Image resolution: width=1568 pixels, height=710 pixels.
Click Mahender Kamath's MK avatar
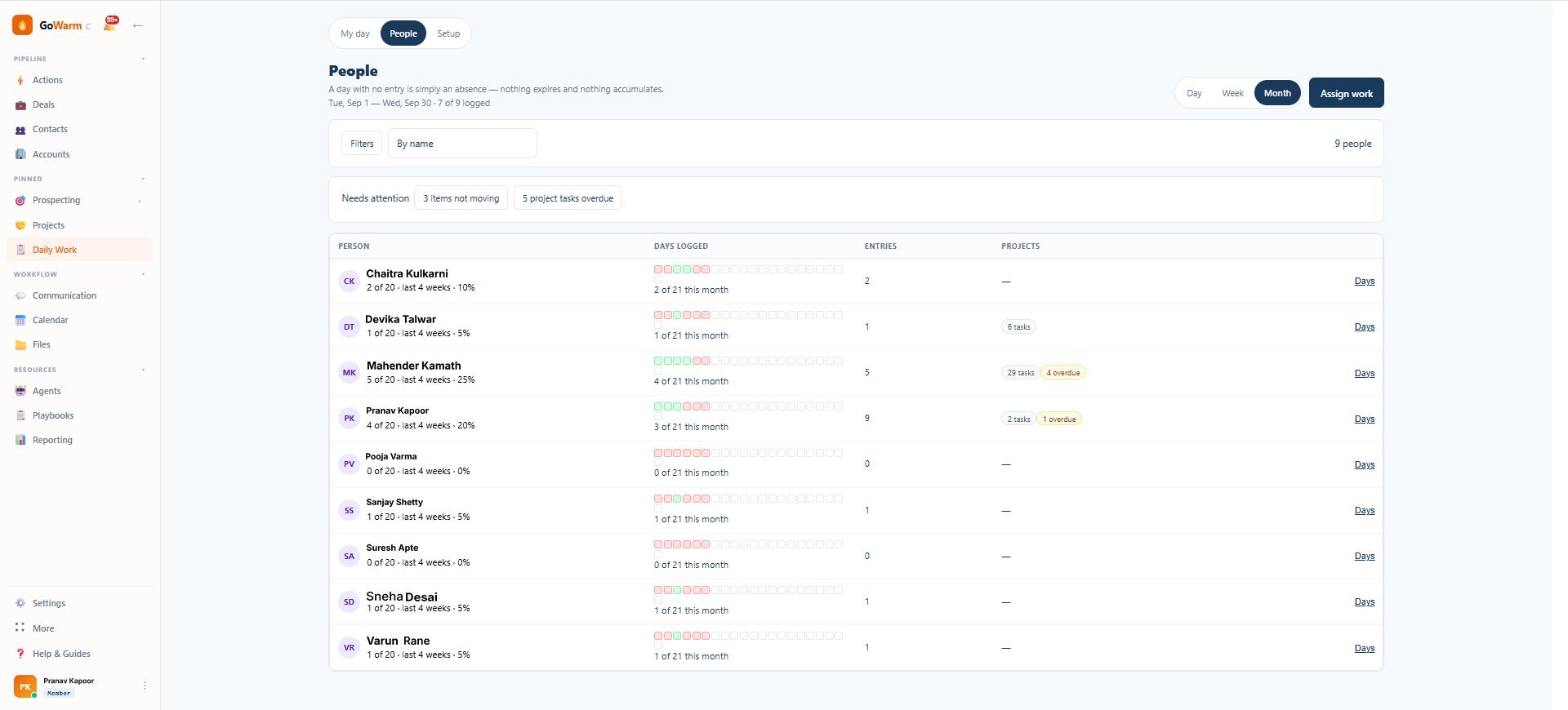(349, 372)
